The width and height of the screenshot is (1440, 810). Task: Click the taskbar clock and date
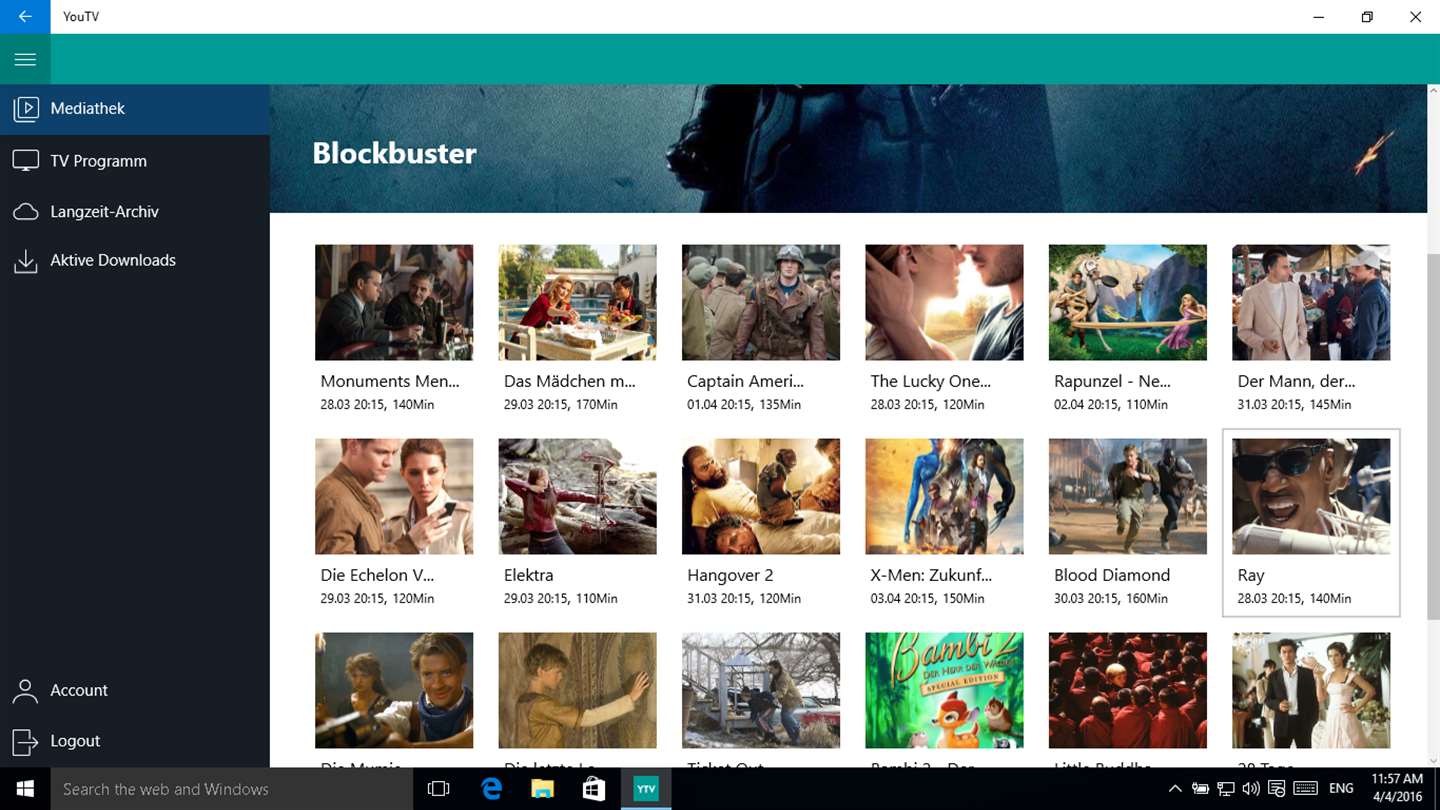[x=1398, y=789]
